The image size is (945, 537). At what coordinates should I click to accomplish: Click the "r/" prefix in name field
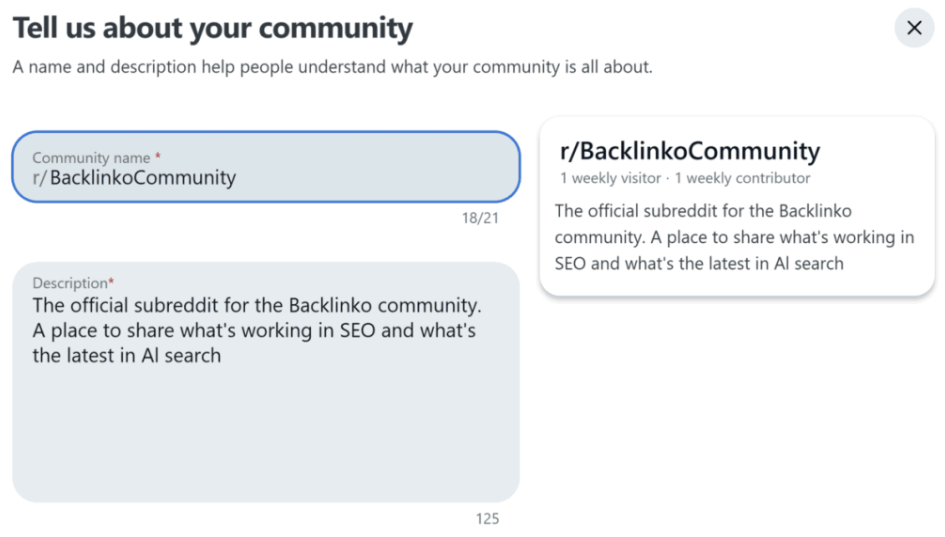click(x=39, y=178)
